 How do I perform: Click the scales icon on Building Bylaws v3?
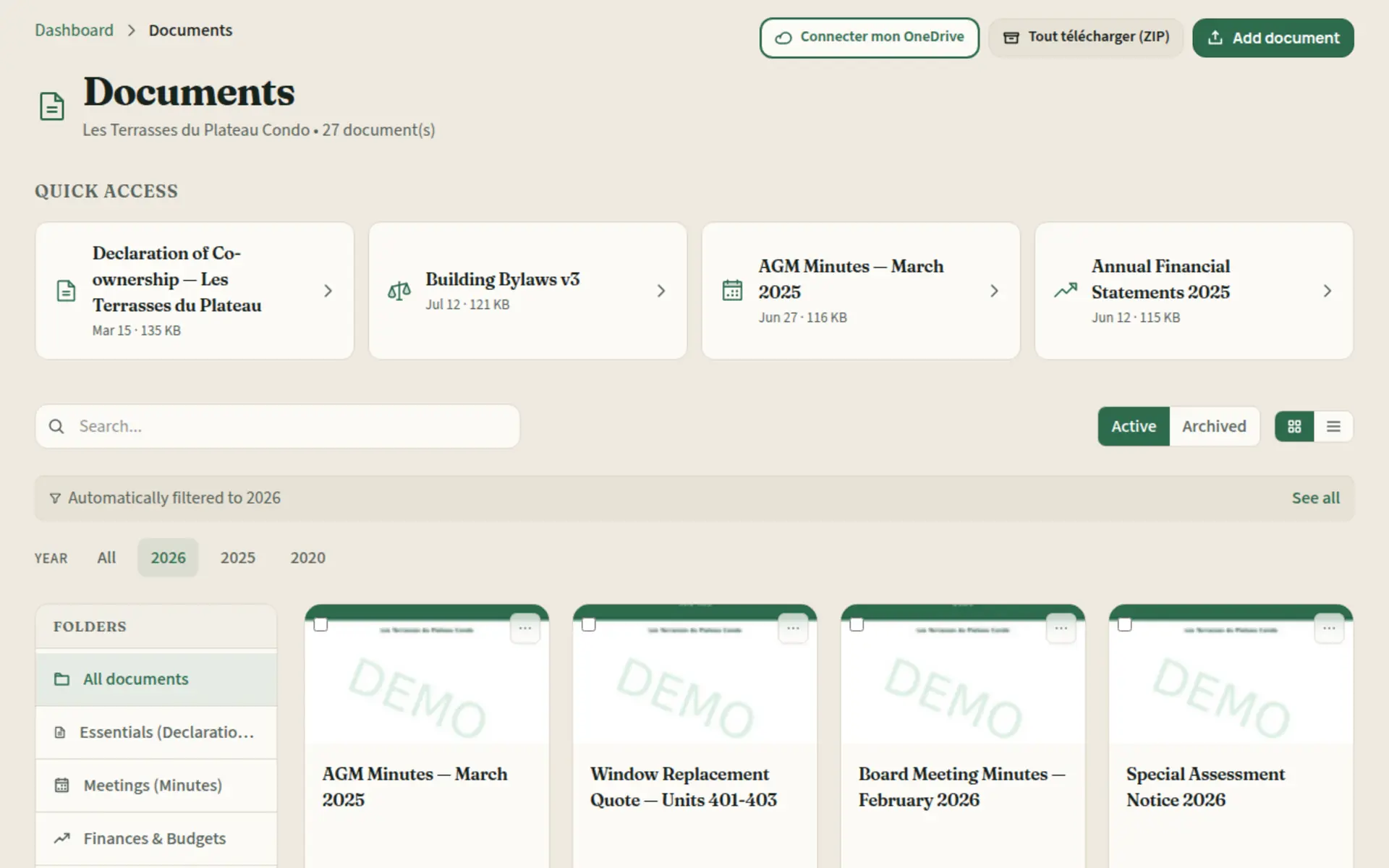pyautogui.click(x=399, y=291)
